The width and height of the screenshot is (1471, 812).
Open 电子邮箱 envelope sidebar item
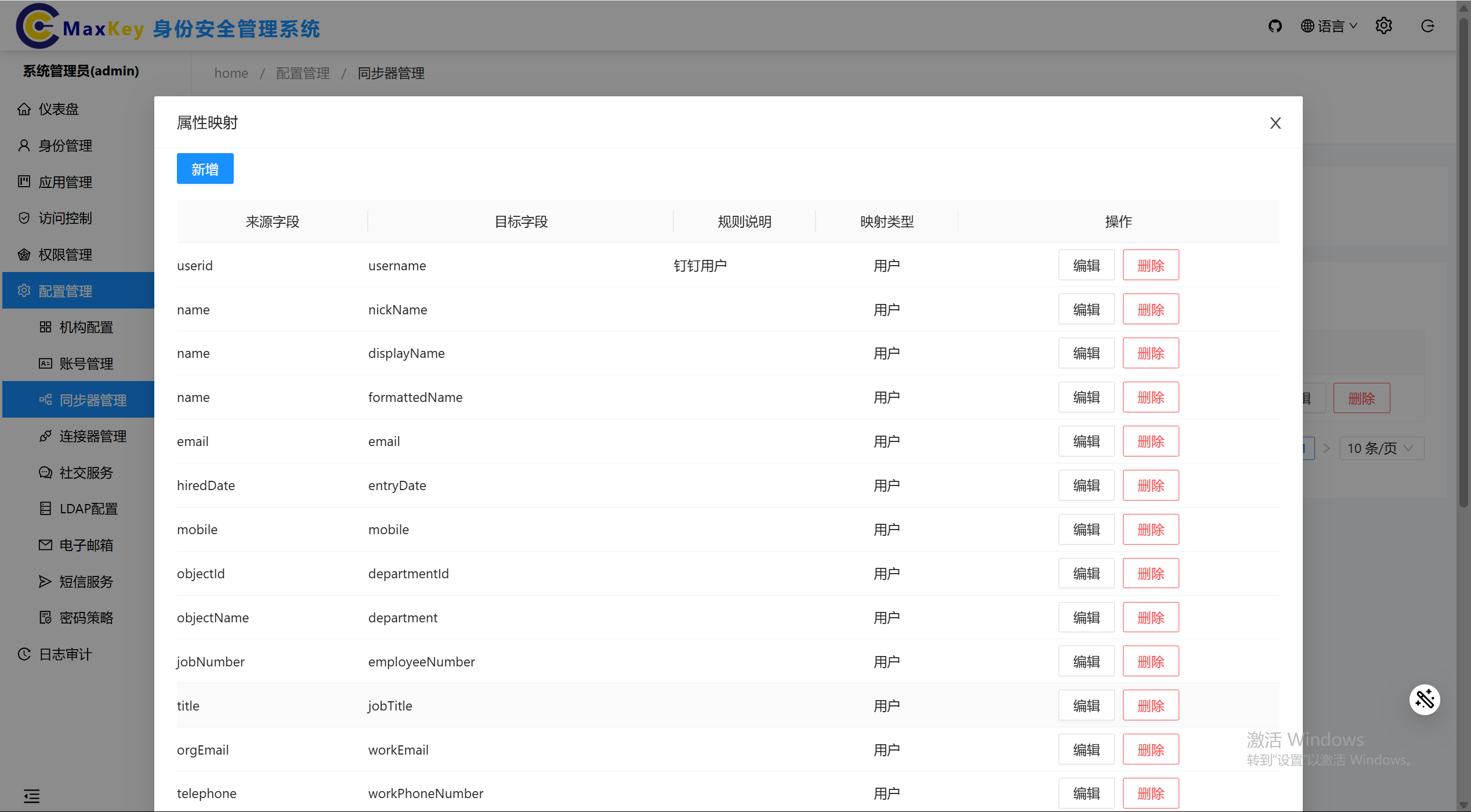[86, 545]
